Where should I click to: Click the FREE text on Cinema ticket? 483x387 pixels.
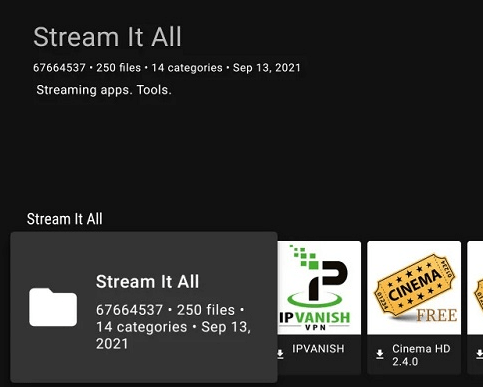[x=437, y=315]
